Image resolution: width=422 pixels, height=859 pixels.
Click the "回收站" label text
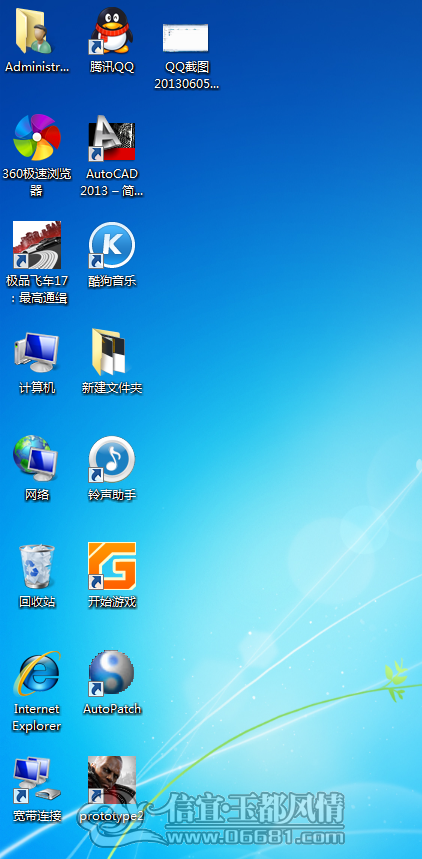tap(37, 602)
